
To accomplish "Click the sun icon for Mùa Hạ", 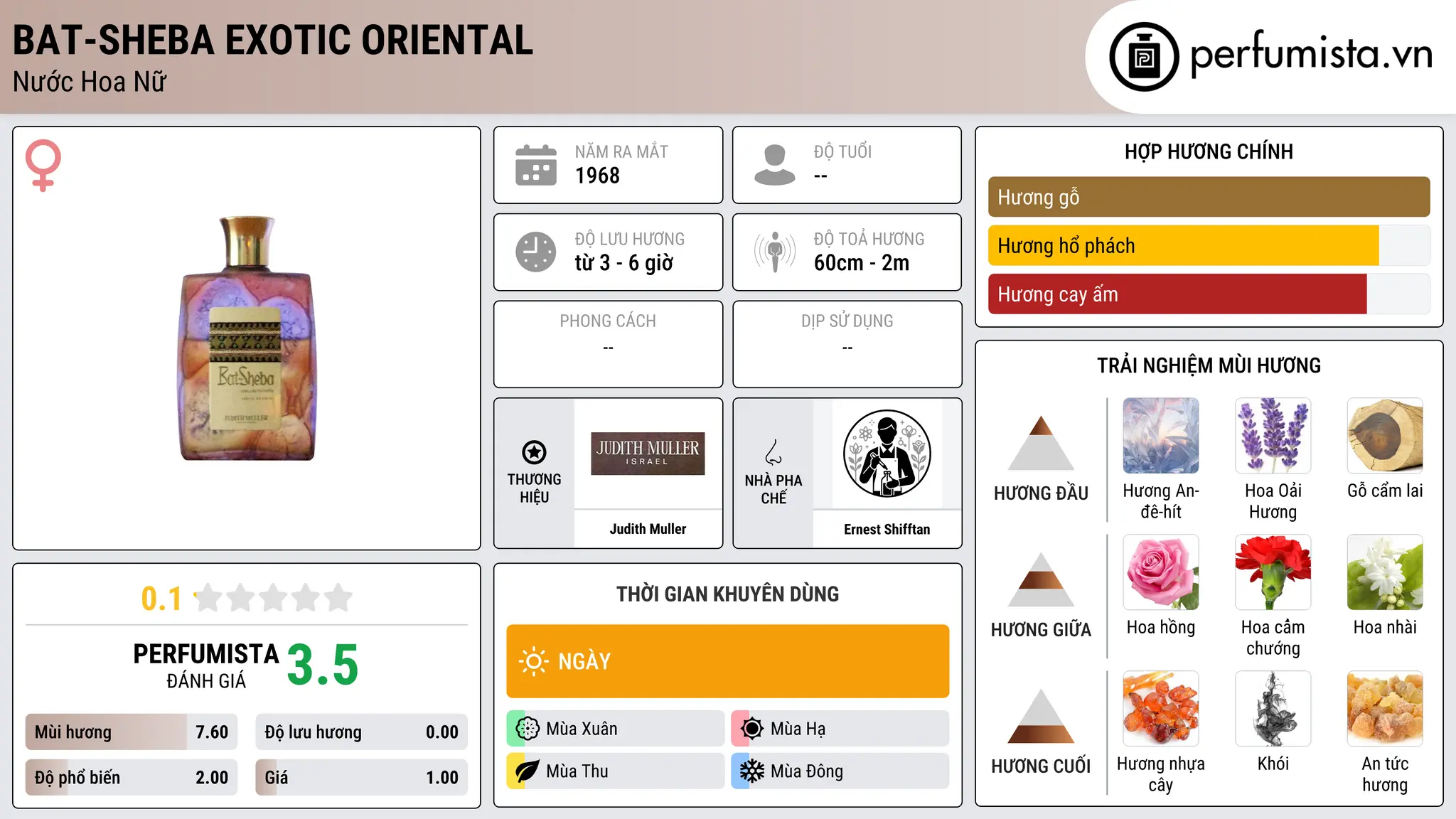I will click(752, 729).
